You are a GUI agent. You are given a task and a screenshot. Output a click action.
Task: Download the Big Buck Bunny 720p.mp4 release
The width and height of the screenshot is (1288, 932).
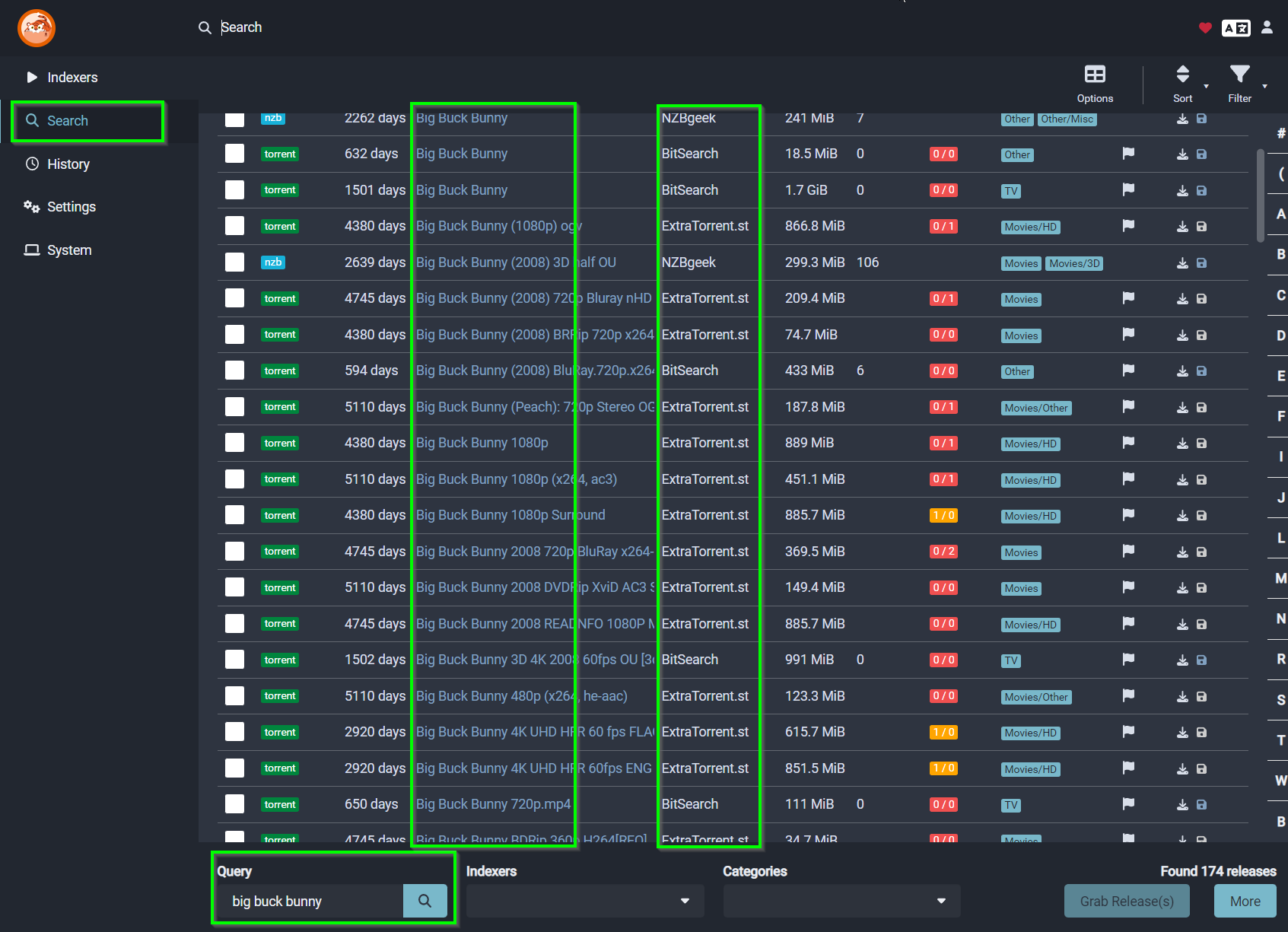point(1182,804)
